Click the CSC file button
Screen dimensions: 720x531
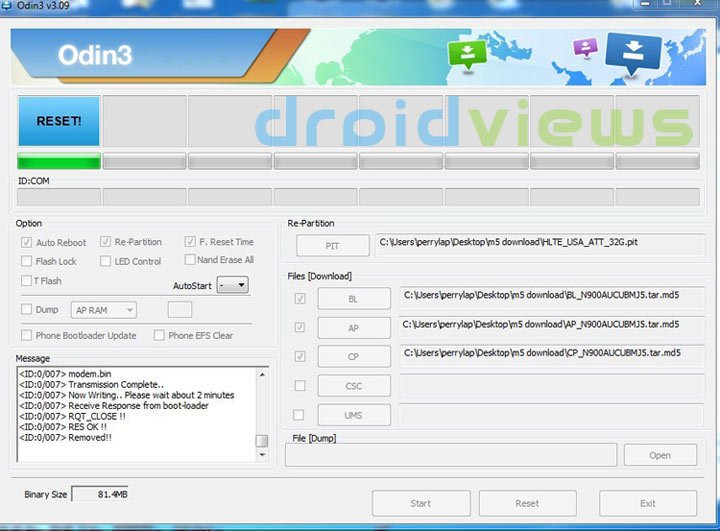point(354,386)
